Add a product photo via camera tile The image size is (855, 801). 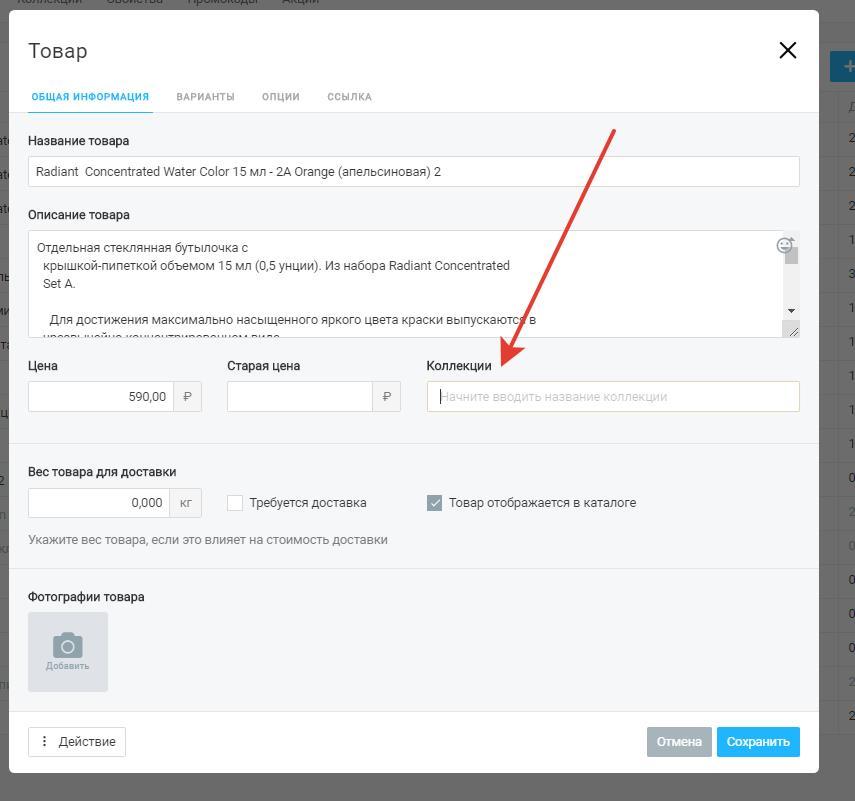(x=68, y=652)
